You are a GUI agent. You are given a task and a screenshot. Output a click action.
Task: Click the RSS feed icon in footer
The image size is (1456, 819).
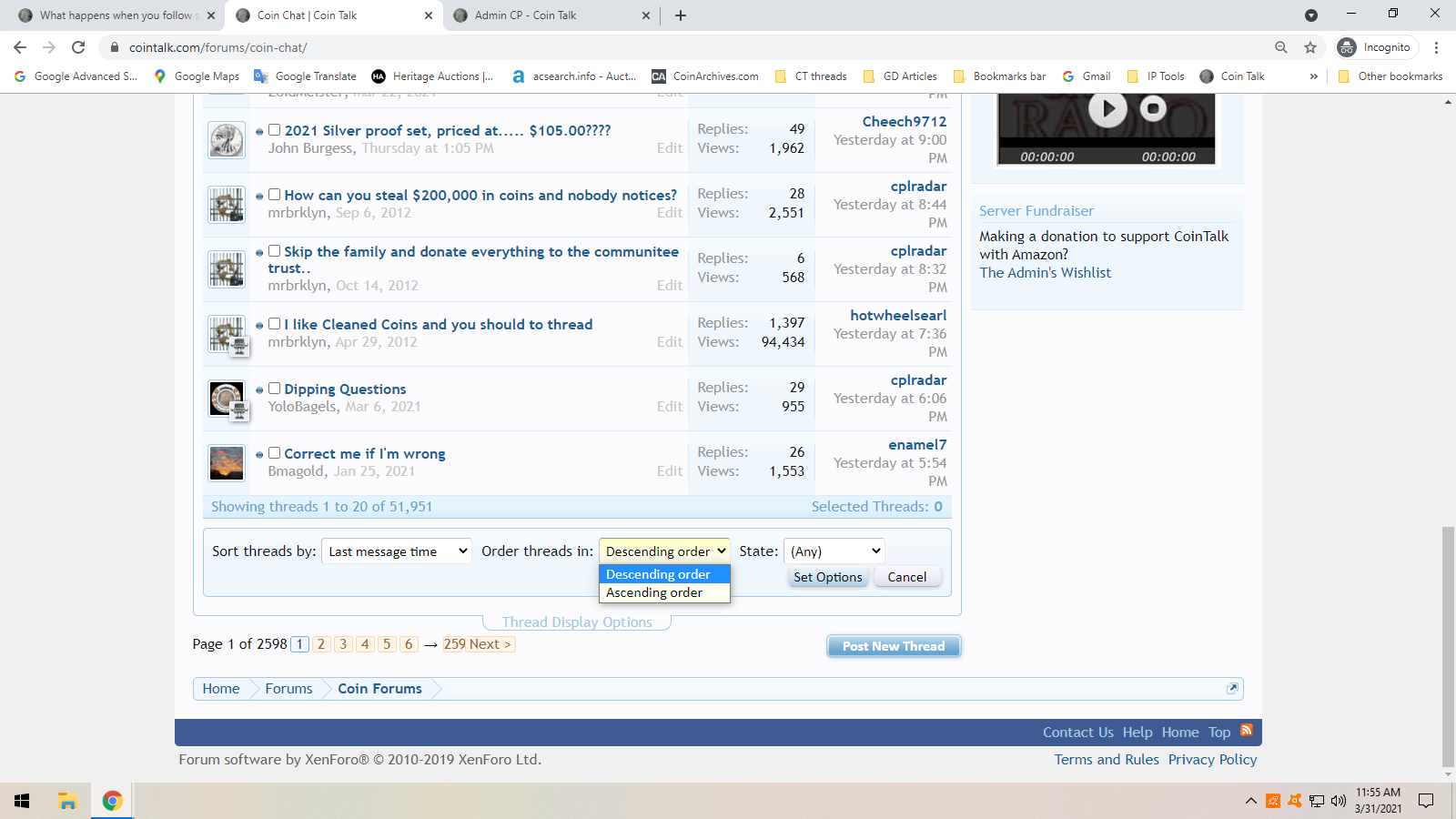point(1247,731)
